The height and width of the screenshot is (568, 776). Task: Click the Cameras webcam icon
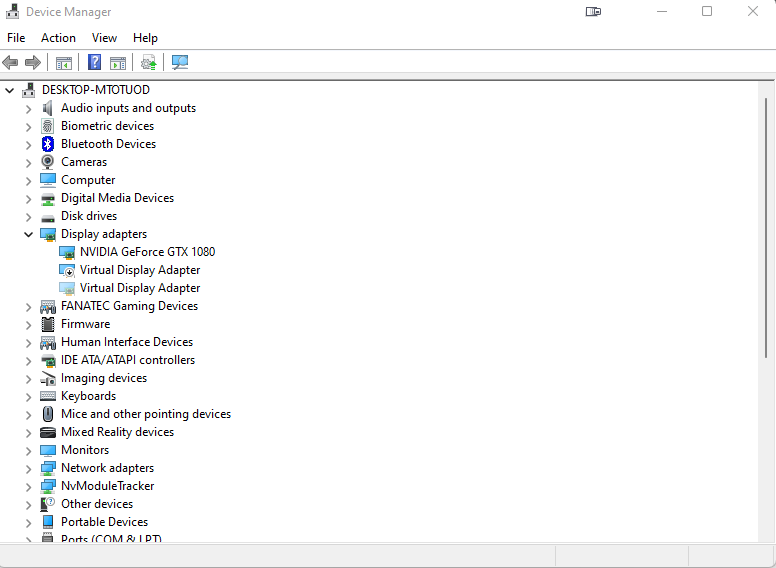(x=48, y=162)
